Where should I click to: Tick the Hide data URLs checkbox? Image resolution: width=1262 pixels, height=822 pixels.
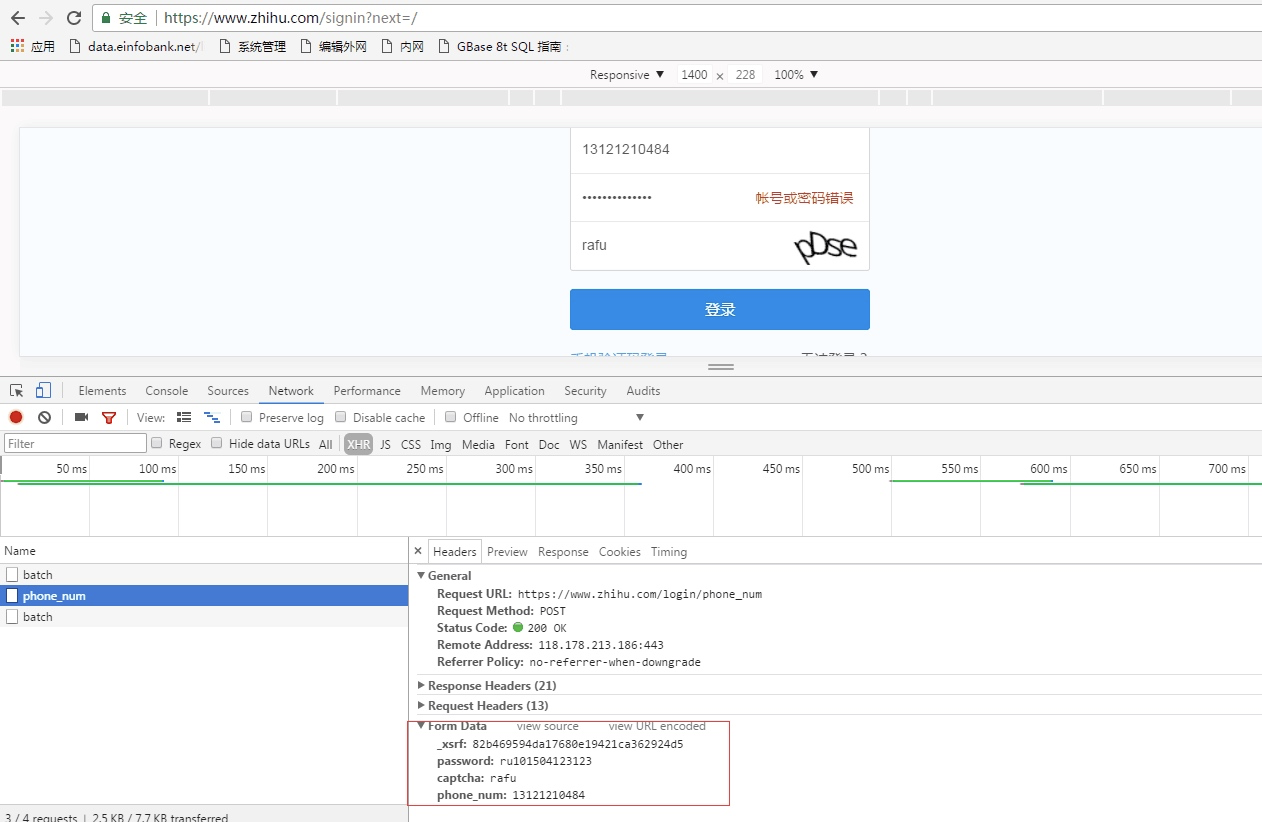coord(217,444)
